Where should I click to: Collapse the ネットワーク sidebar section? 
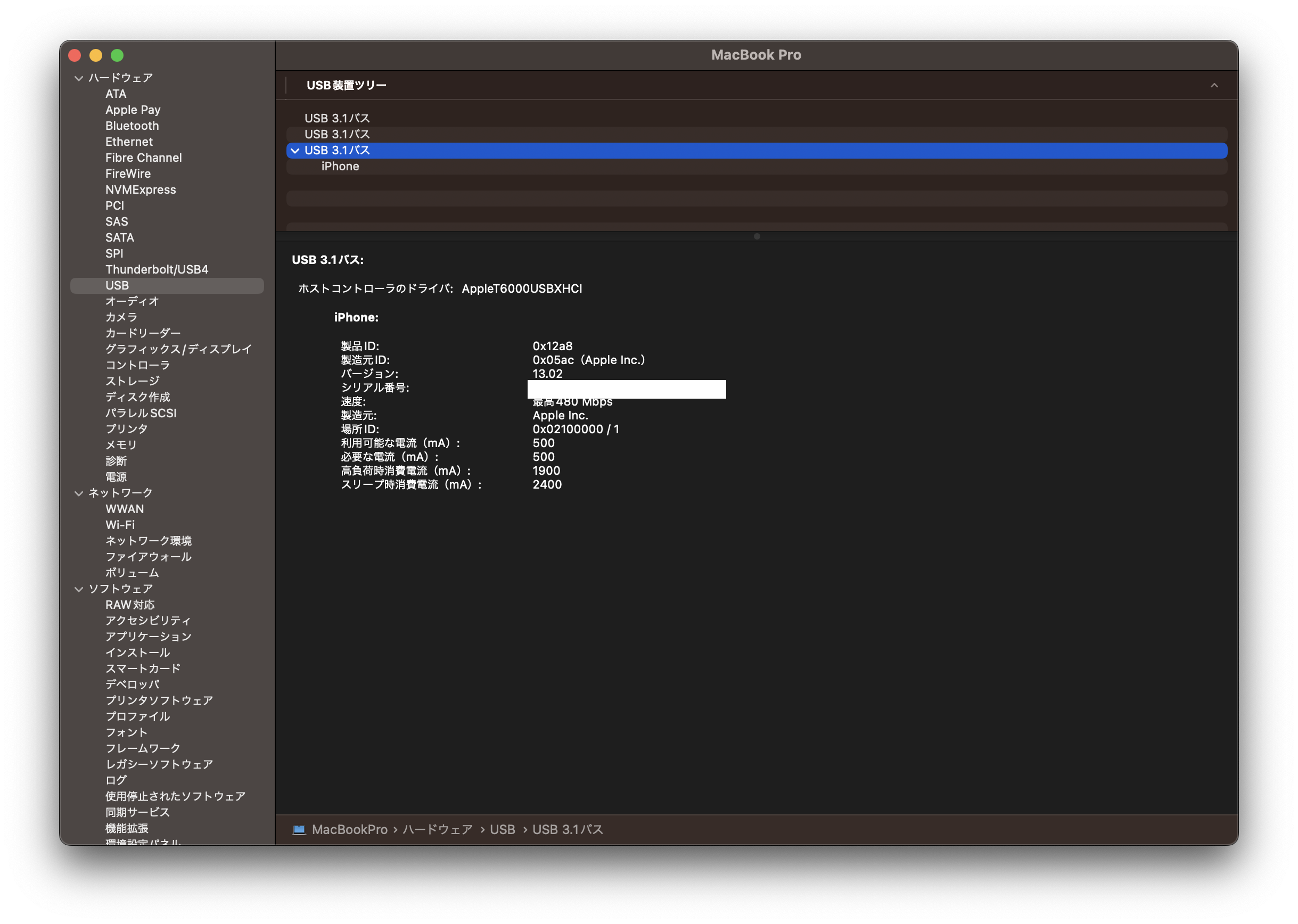(x=79, y=493)
